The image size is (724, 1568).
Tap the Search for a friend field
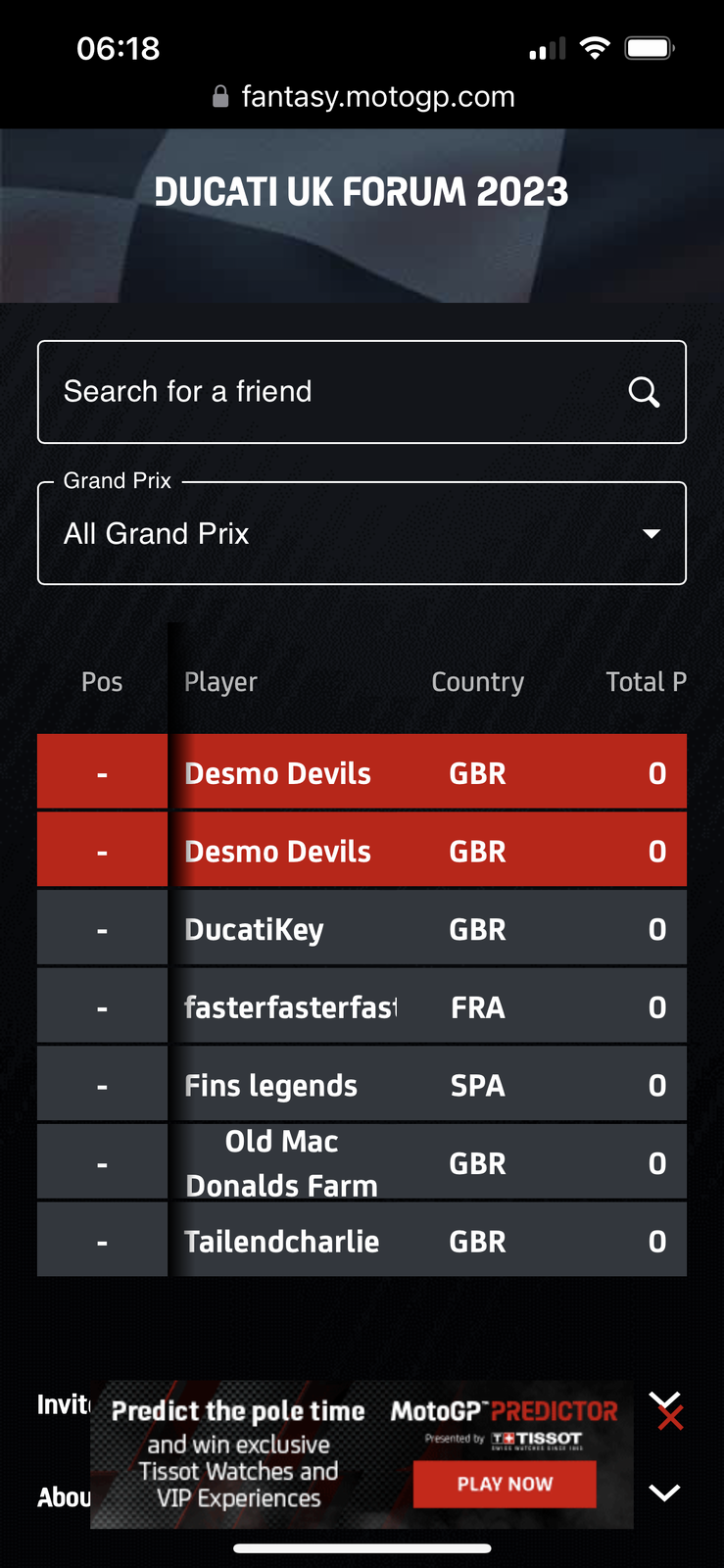coord(362,392)
